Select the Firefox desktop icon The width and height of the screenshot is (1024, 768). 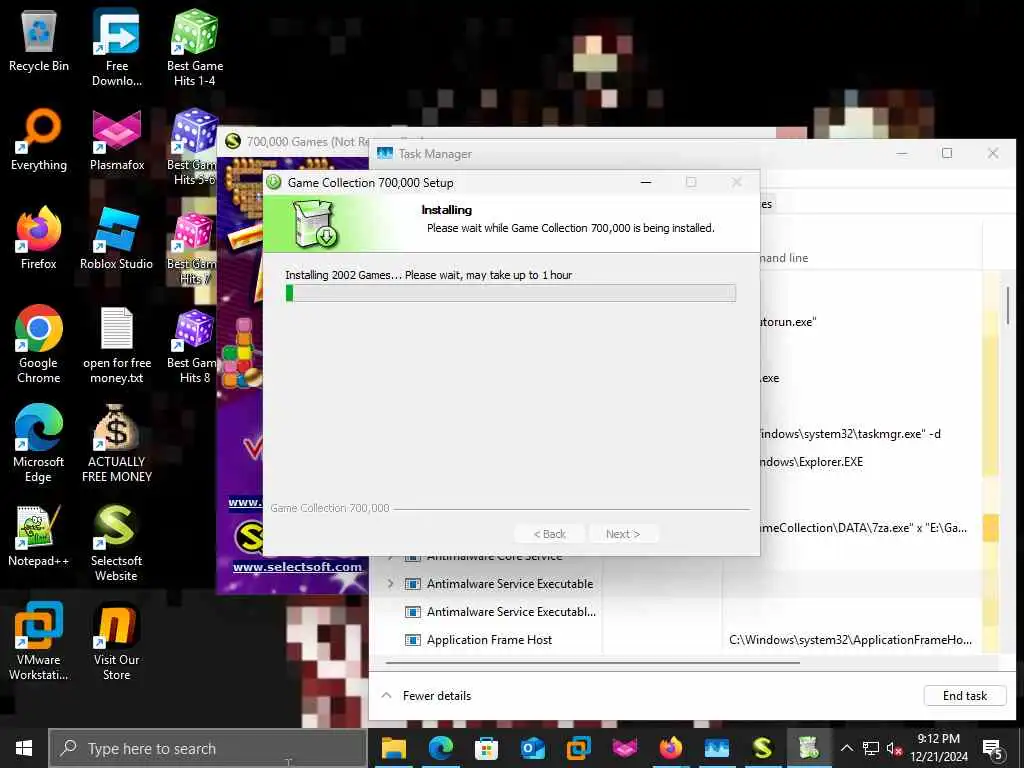pos(39,238)
